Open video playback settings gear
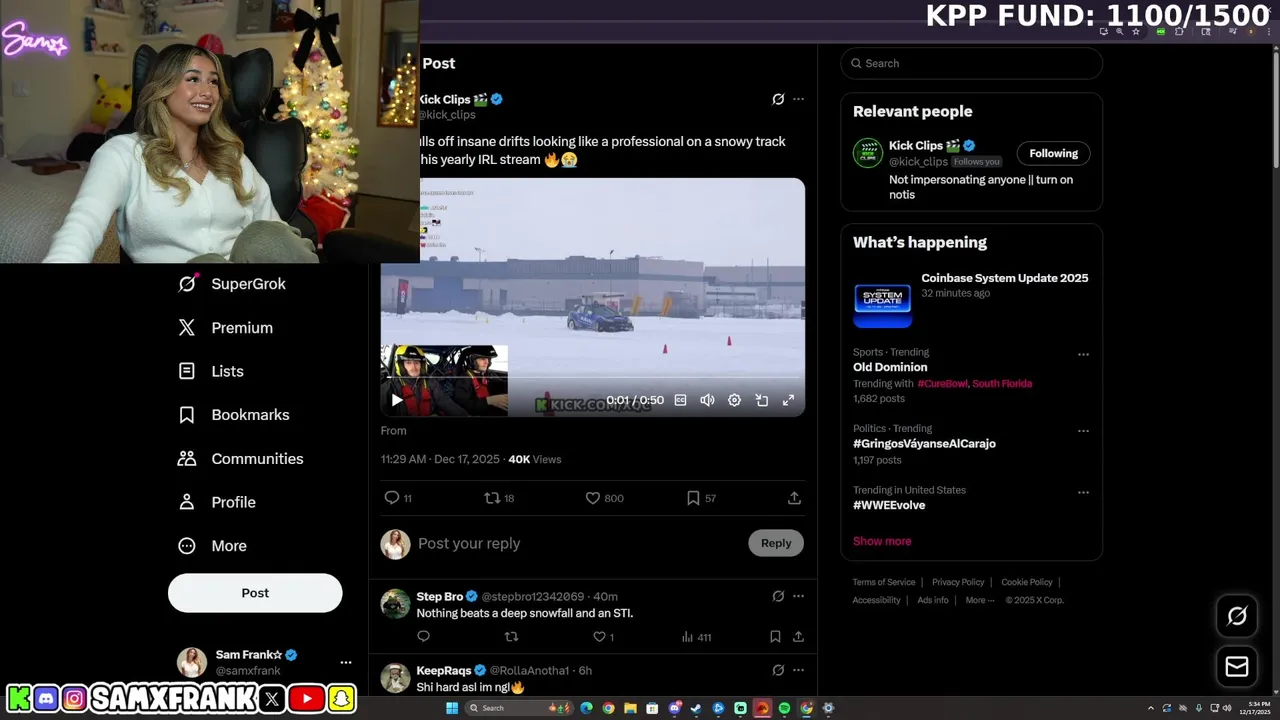 [x=734, y=400]
